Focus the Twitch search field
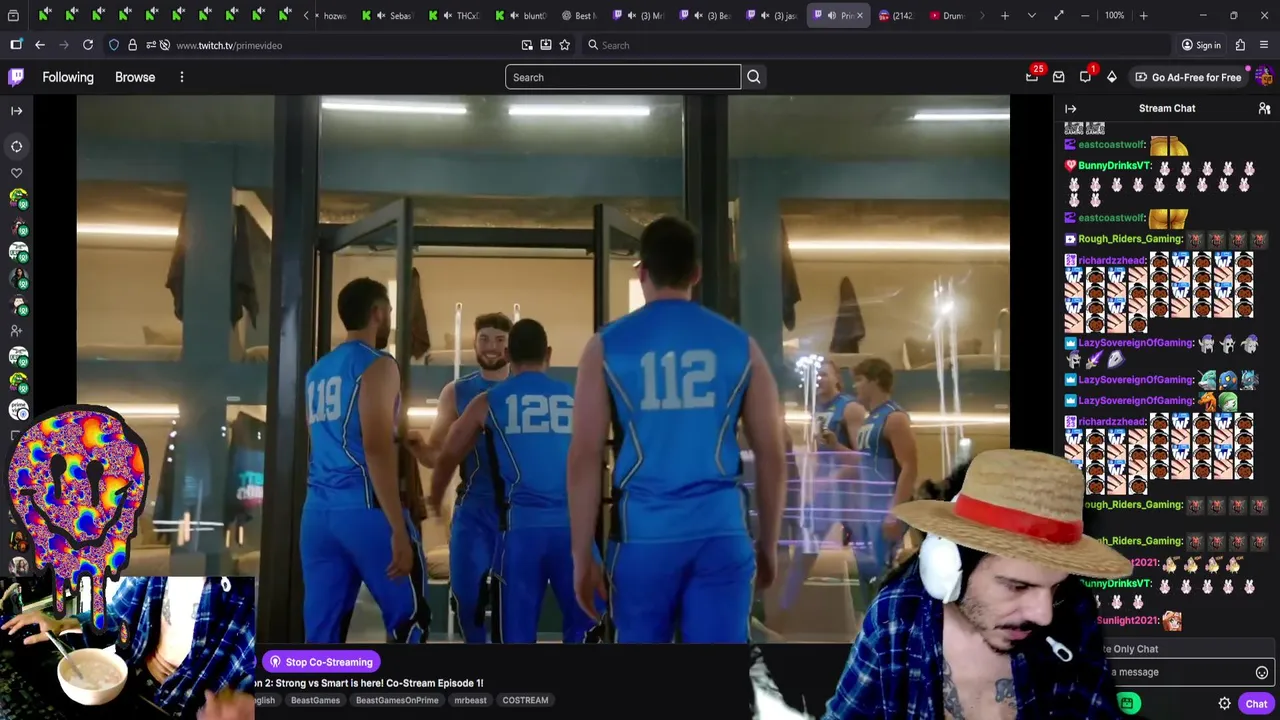Screen dimensions: 1280x720 (623, 77)
